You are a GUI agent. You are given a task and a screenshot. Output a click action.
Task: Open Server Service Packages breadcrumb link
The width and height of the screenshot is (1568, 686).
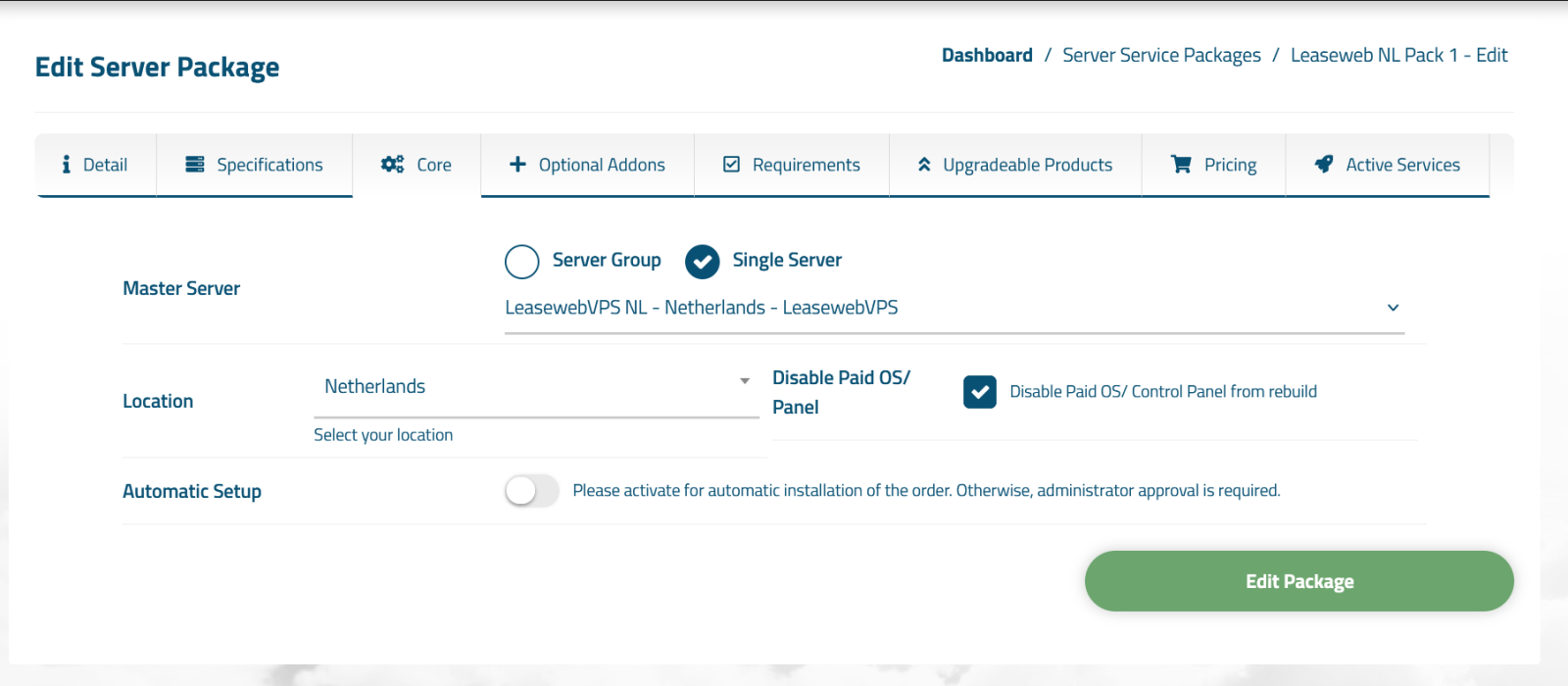pos(1161,55)
